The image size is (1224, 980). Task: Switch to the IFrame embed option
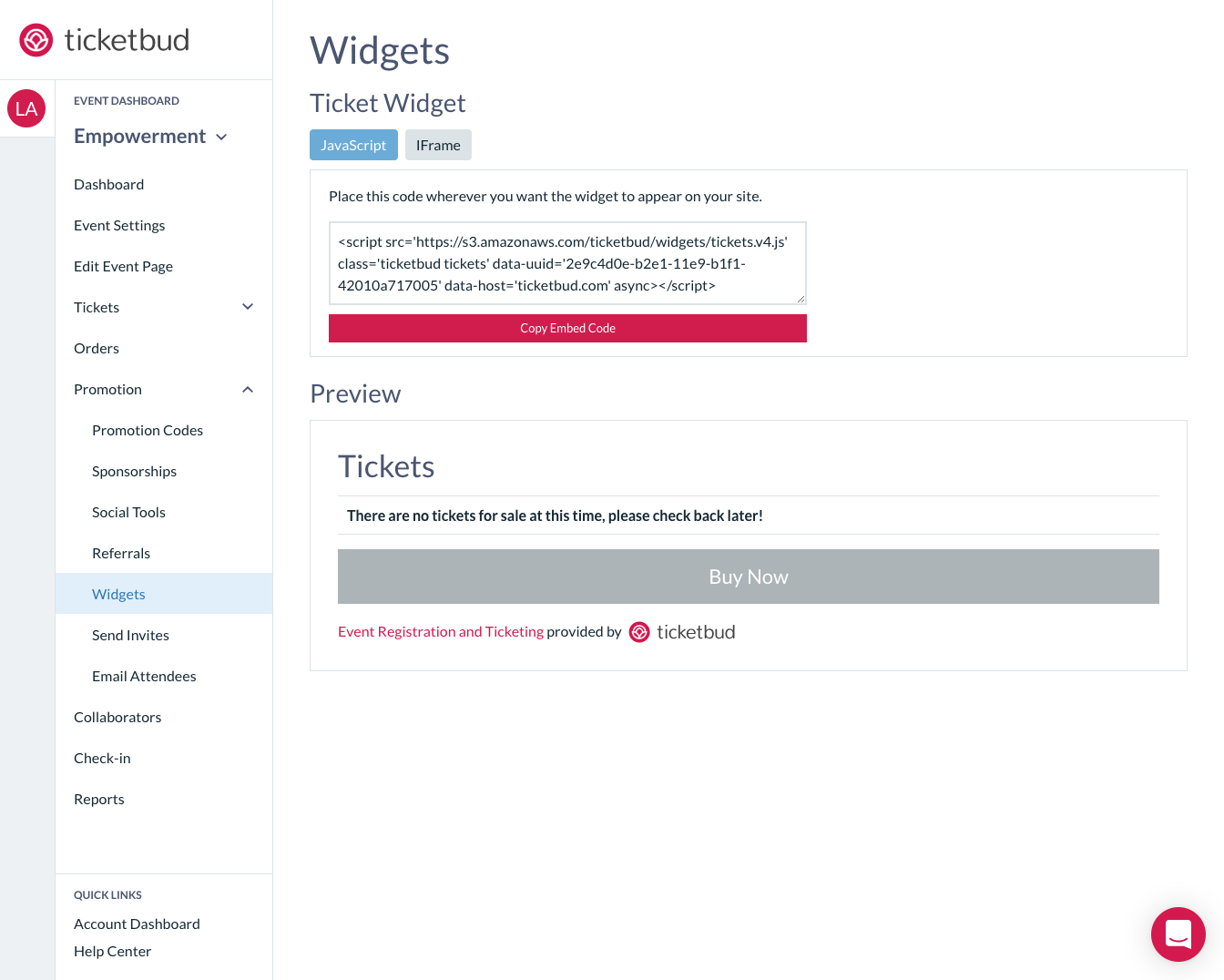coord(438,144)
